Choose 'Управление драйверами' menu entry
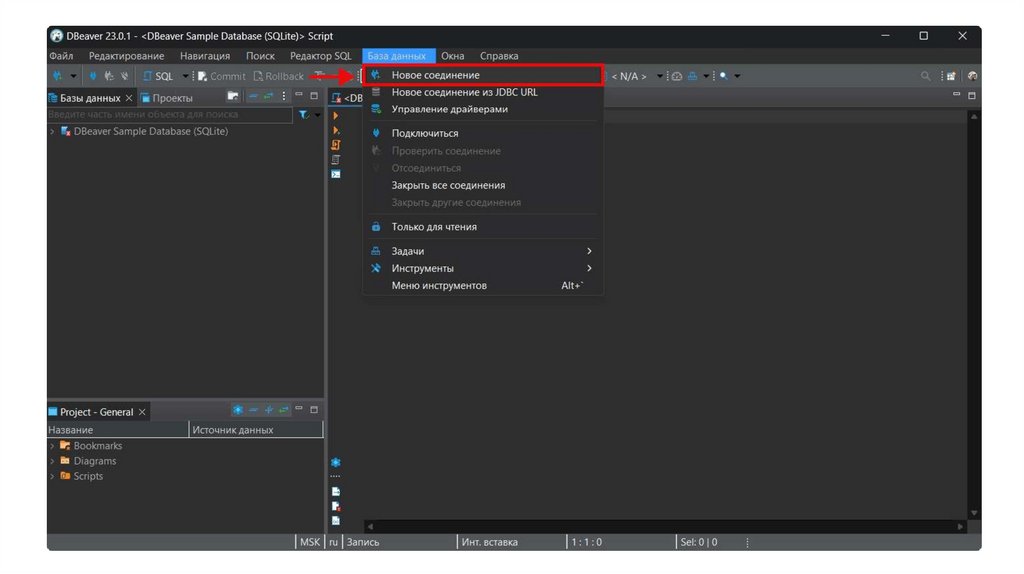1024x574 pixels. point(449,109)
